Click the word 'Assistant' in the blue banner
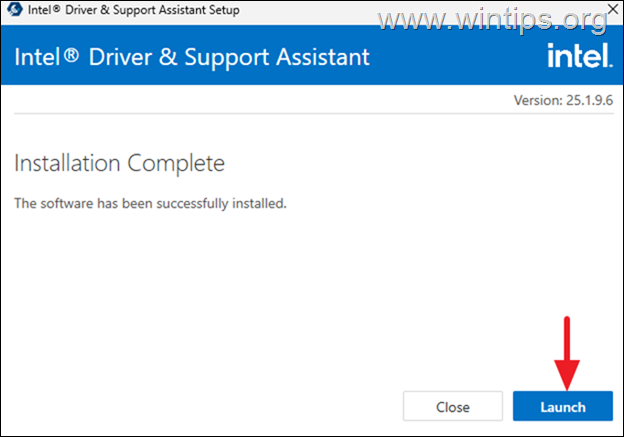 pos(323,57)
